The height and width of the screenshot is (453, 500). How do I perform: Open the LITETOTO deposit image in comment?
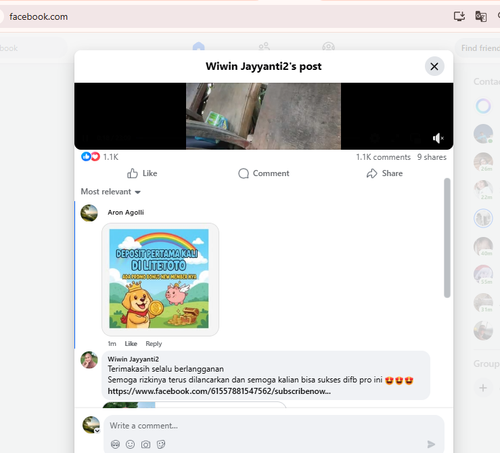pos(159,279)
